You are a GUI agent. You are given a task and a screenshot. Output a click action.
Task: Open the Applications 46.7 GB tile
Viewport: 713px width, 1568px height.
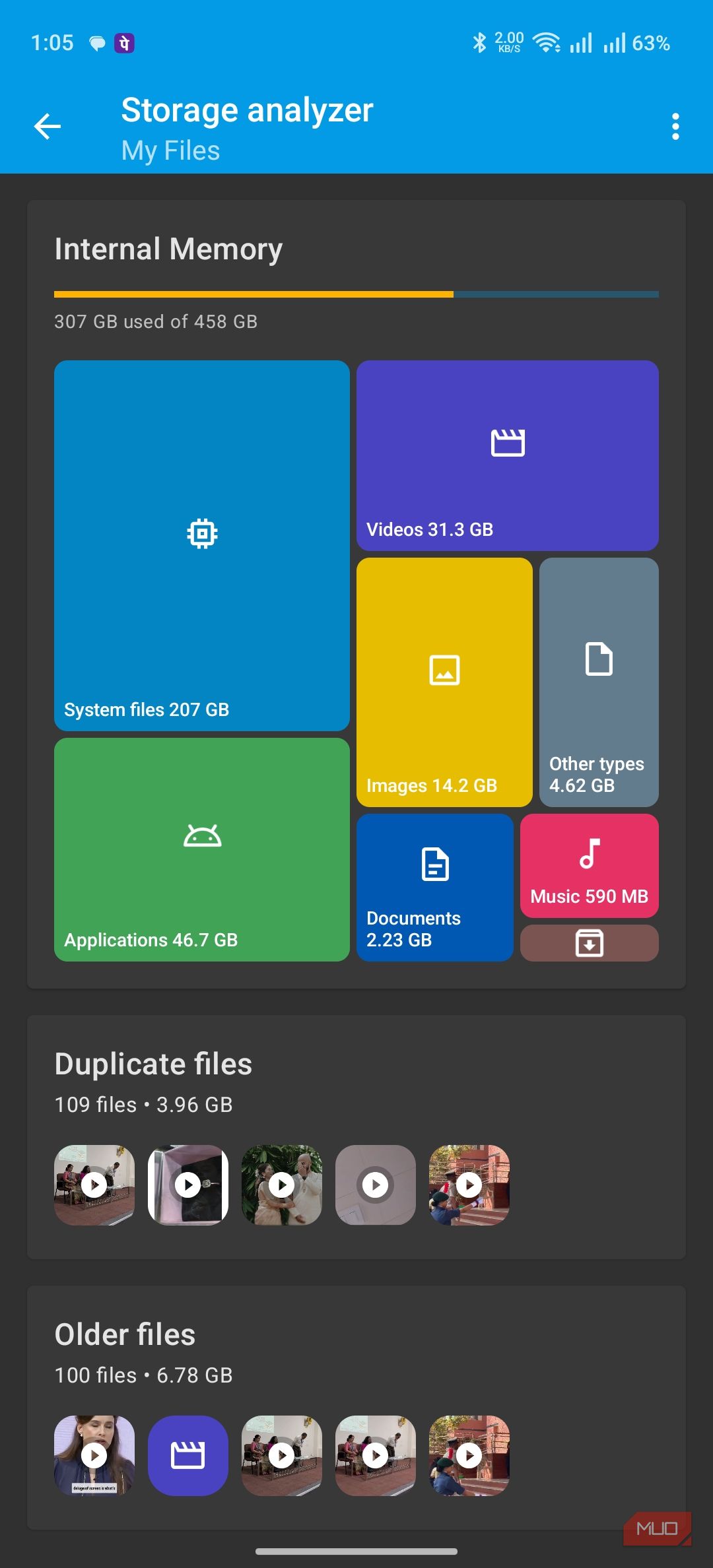(x=202, y=849)
